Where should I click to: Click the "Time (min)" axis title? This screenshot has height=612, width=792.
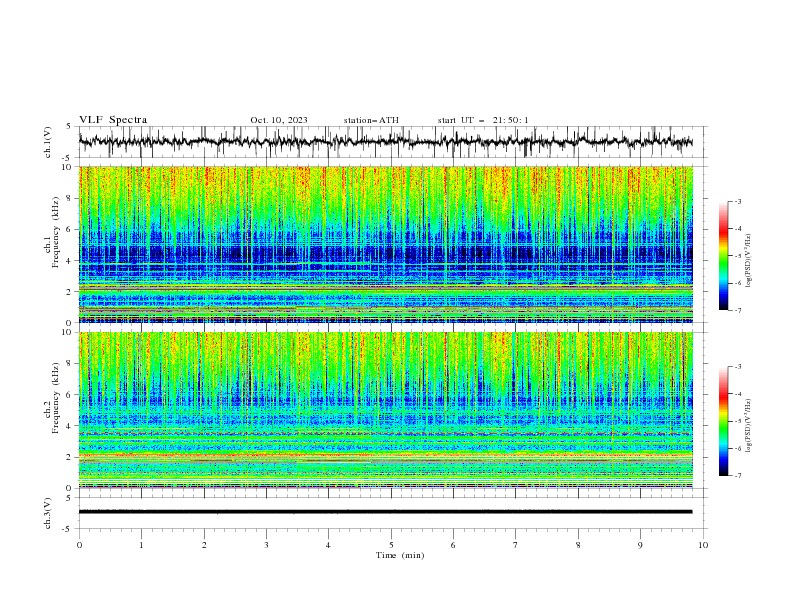pos(400,555)
